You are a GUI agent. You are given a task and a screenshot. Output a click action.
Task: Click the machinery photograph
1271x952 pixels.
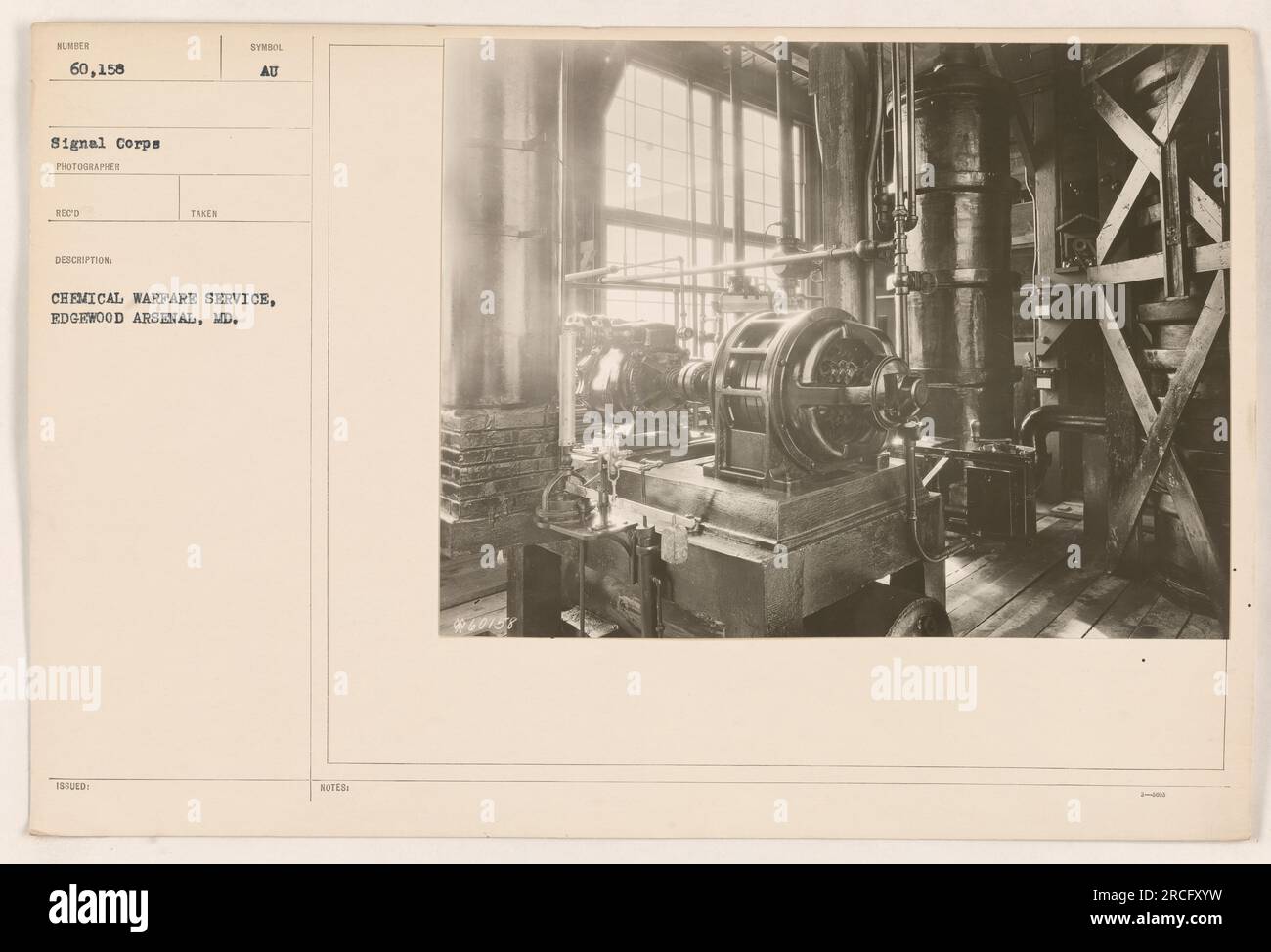[x=834, y=339]
